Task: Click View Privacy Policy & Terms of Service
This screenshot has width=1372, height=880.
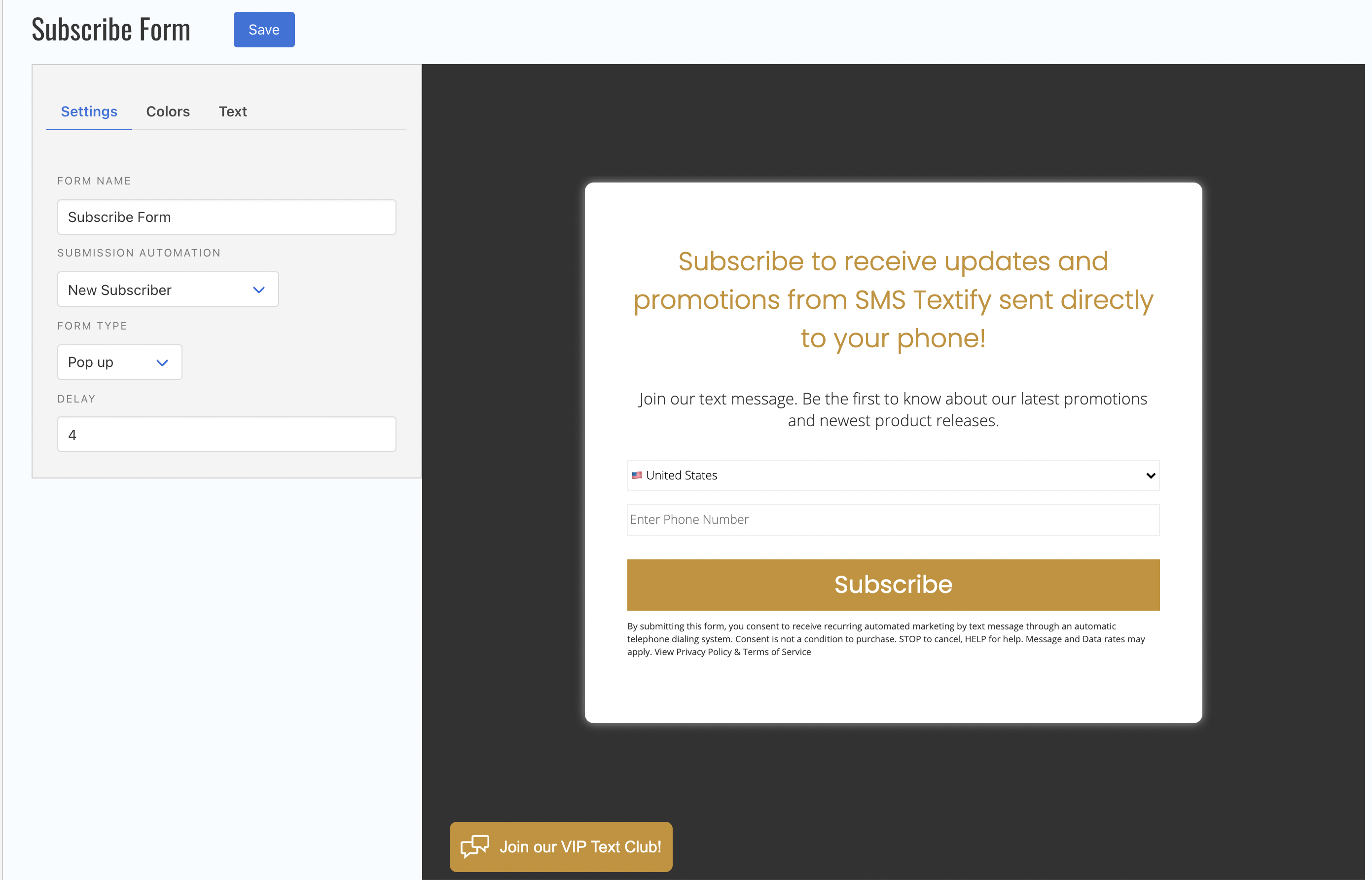Action: click(x=732, y=652)
